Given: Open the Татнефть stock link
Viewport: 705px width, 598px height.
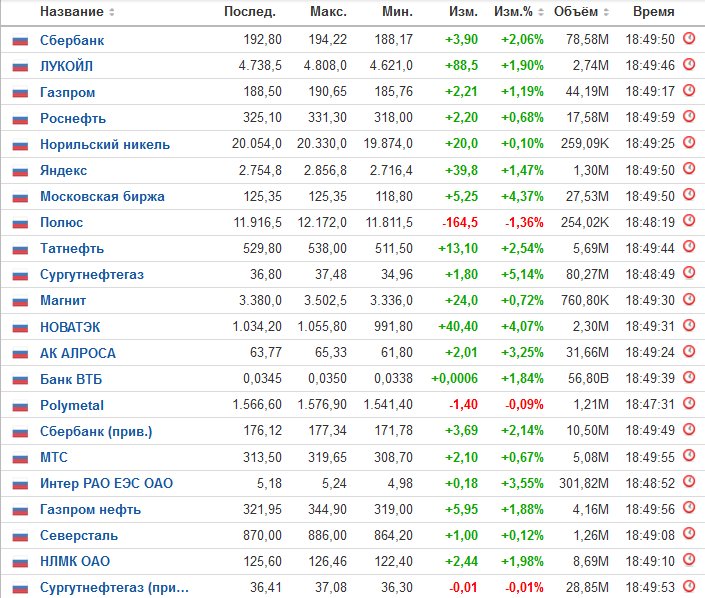Looking at the screenshot, I should (x=72, y=249).
